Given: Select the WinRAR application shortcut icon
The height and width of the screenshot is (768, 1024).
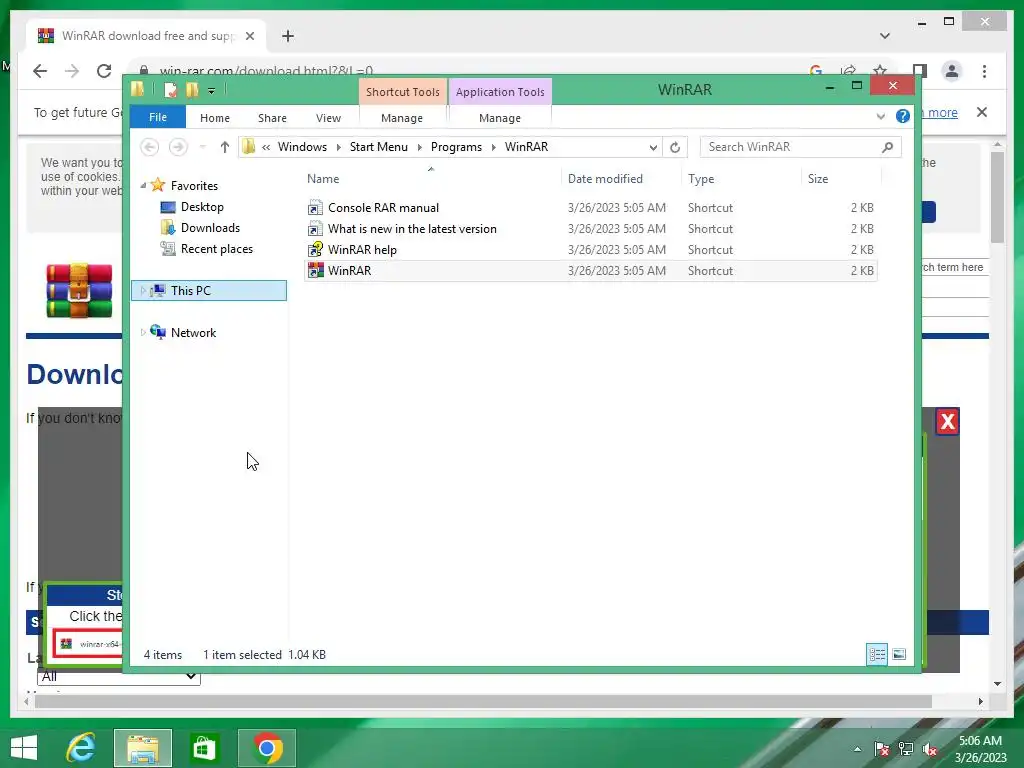Looking at the screenshot, I should (315, 270).
